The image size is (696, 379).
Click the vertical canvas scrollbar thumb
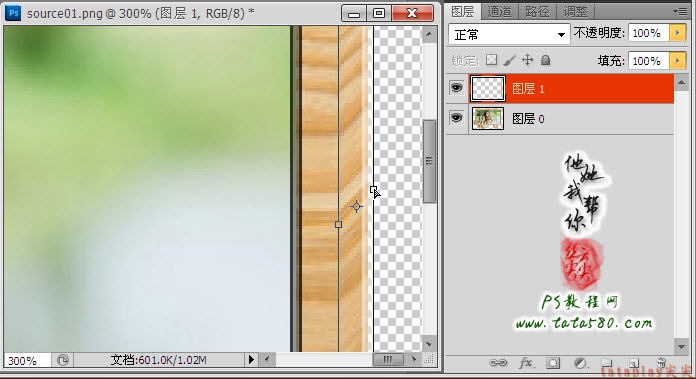pos(429,161)
